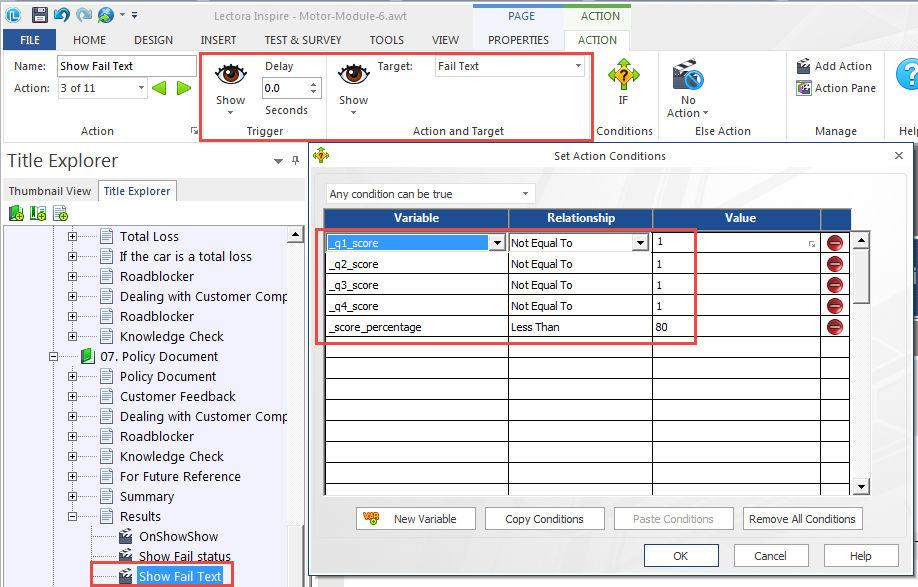Screen dimensions: 918x587
Task: Click the Undo arrow icon
Action: [61, 15]
